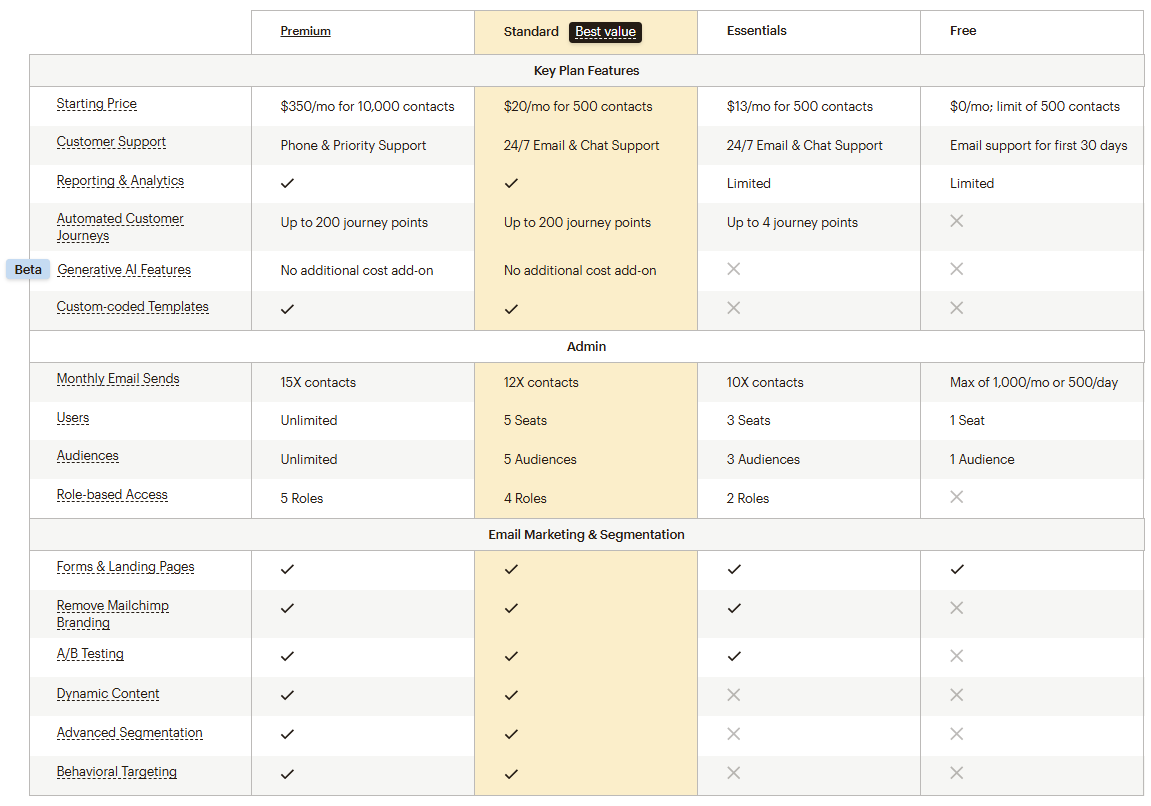Click the Free checkmark for Forms & Landing Pages
The width and height of the screenshot is (1151, 806).
(x=957, y=569)
